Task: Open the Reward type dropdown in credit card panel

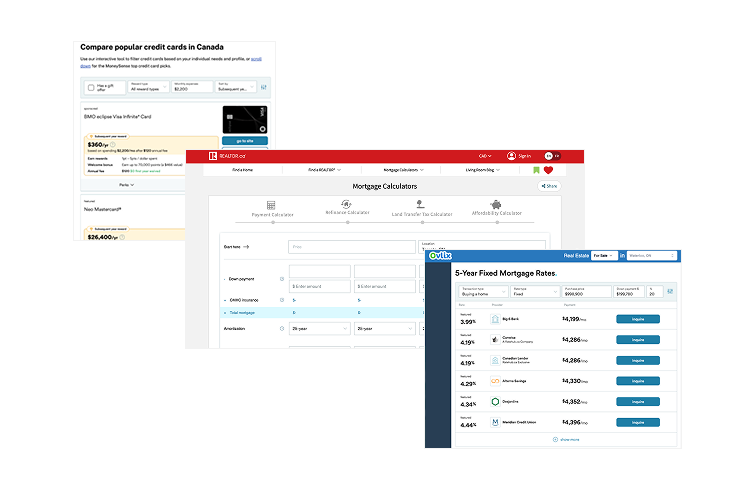Action: click(149, 87)
